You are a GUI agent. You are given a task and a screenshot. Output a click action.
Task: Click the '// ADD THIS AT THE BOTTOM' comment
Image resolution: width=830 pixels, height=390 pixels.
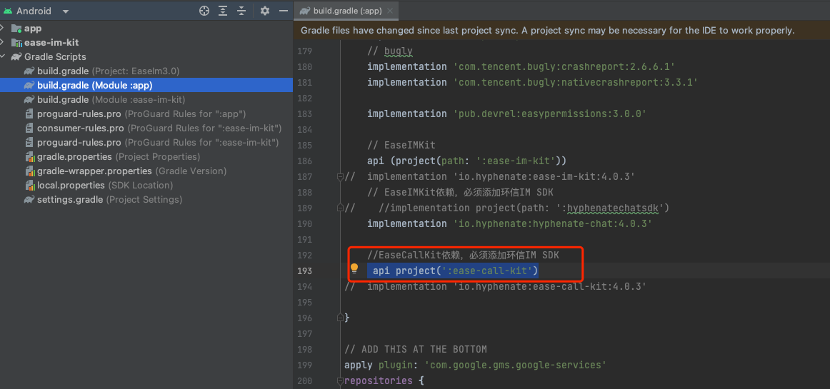416,349
